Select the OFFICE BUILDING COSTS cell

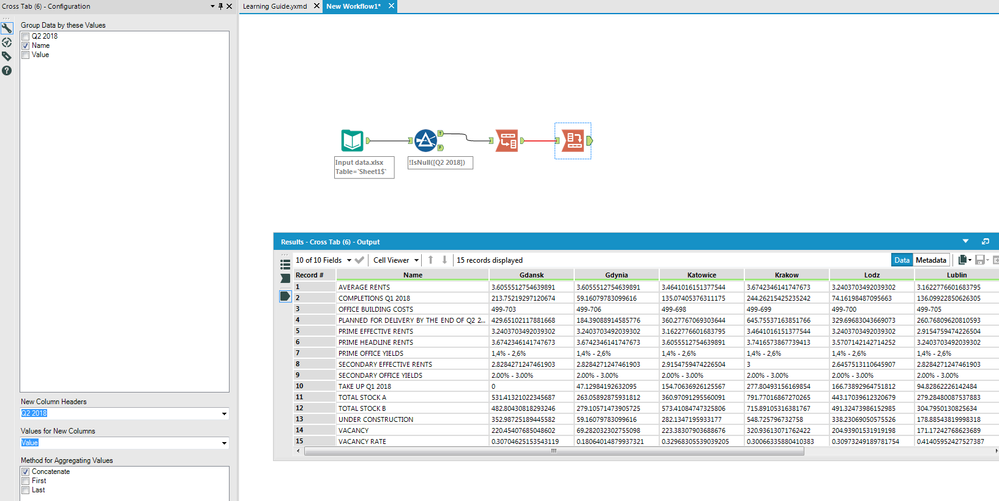412,309
